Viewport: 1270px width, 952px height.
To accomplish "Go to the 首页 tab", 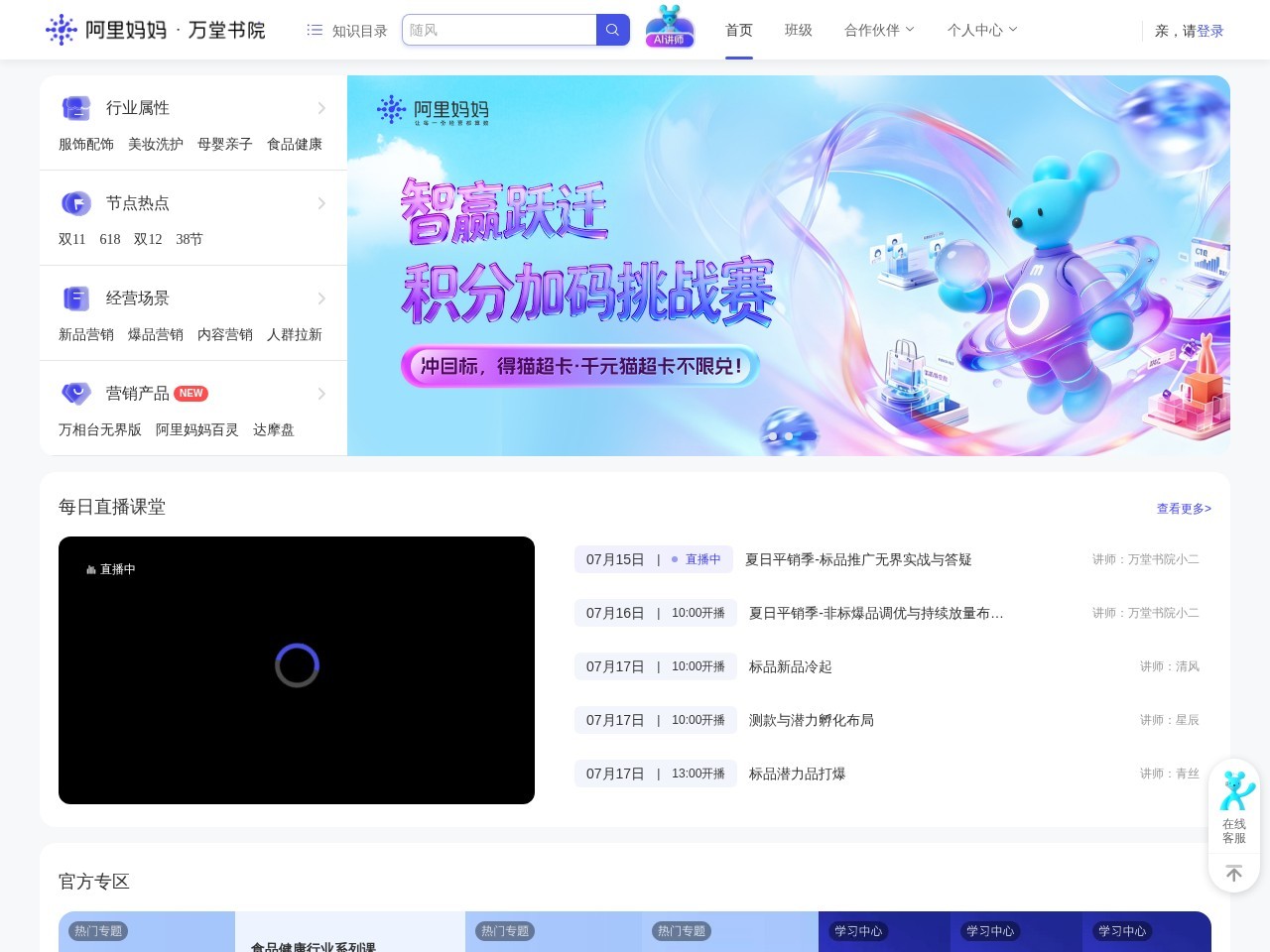I will tap(739, 30).
